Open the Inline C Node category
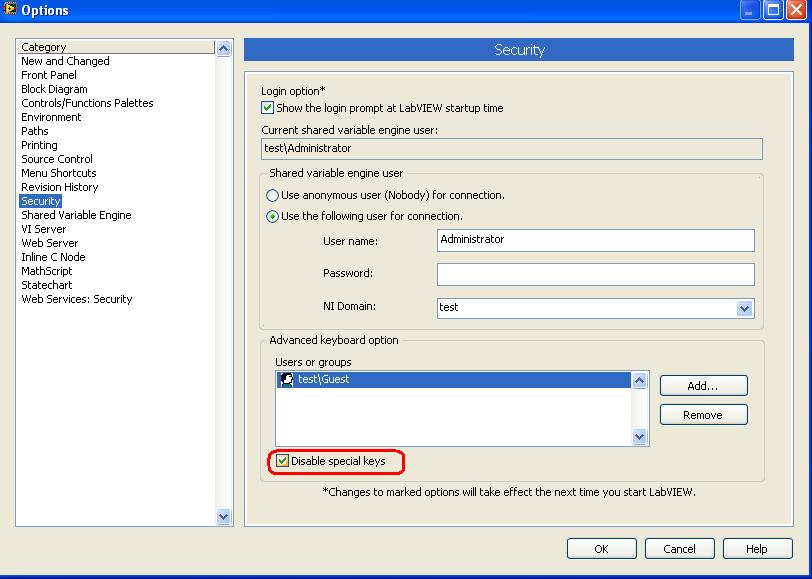 53,257
